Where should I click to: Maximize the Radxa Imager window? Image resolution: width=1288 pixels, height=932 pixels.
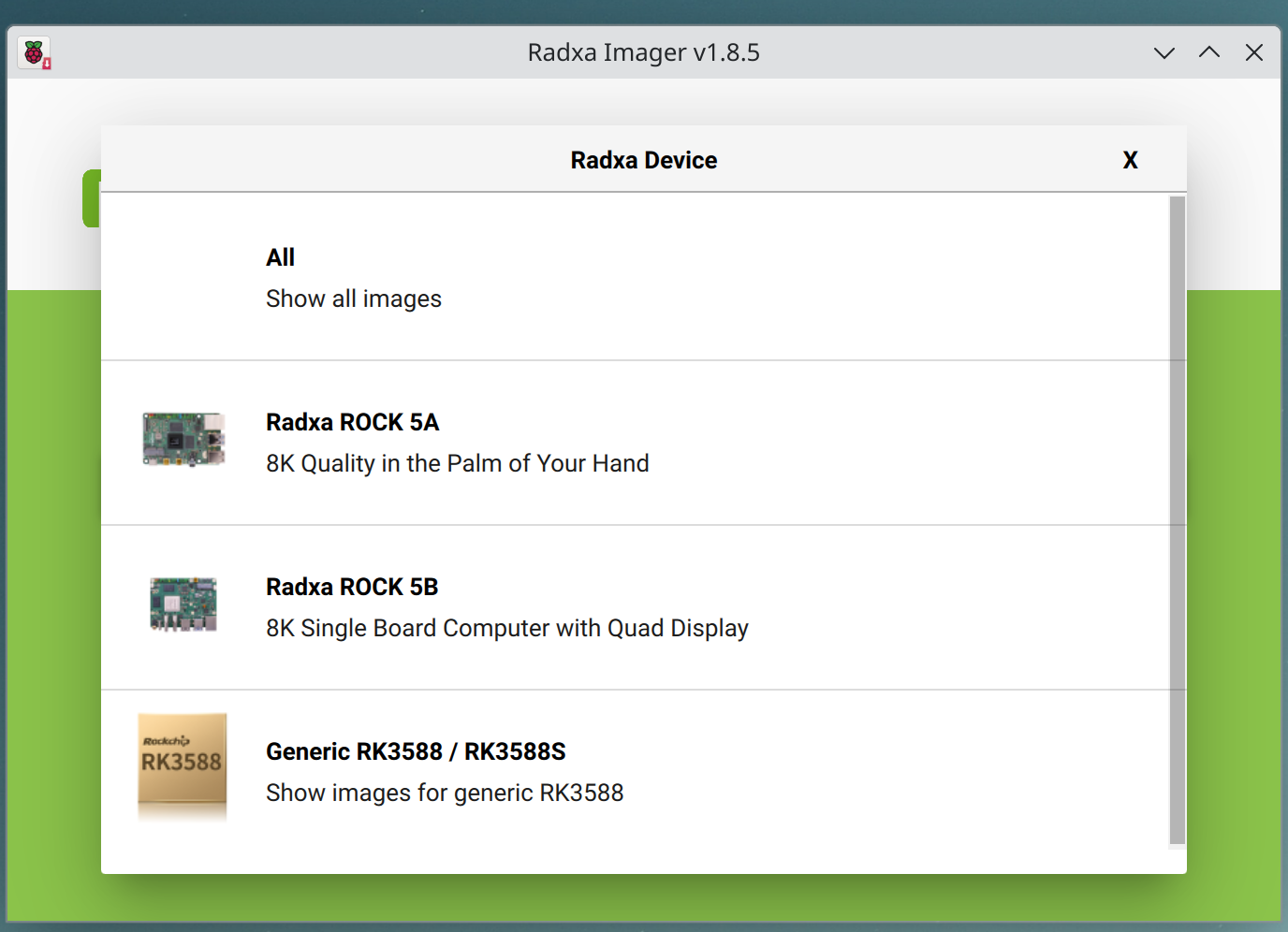pos(1209,52)
